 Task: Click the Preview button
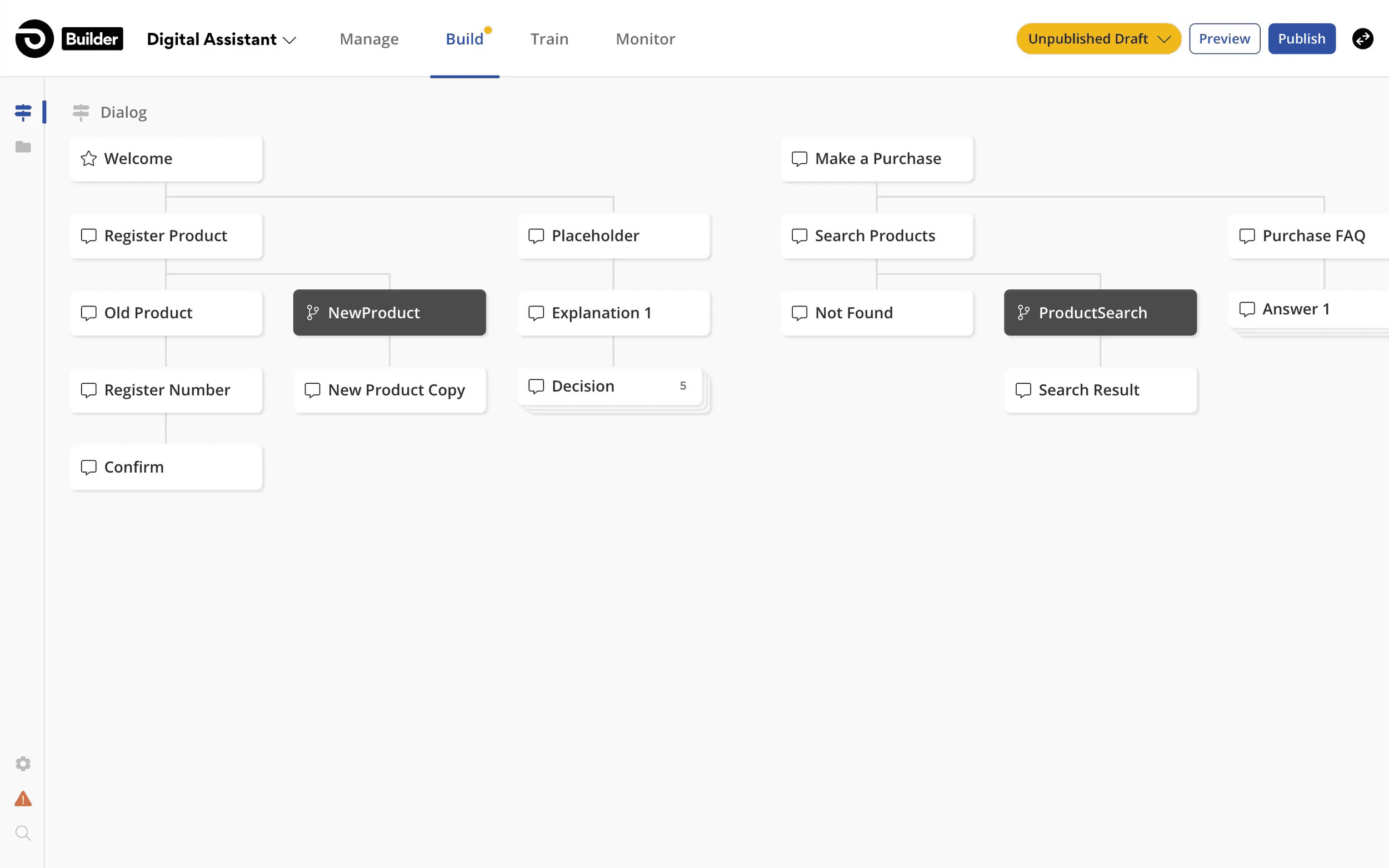pos(1223,39)
